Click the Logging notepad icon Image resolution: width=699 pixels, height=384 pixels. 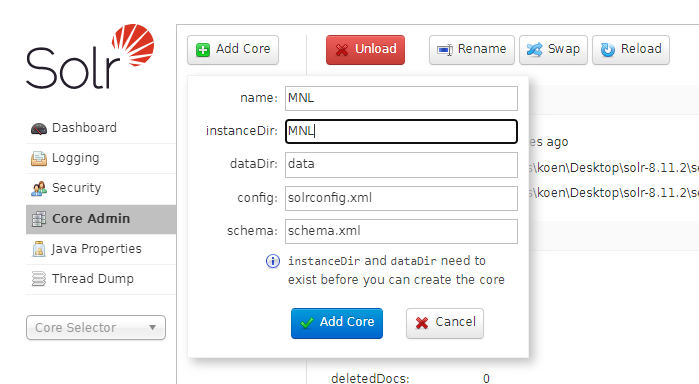click(x=39, y=158)
